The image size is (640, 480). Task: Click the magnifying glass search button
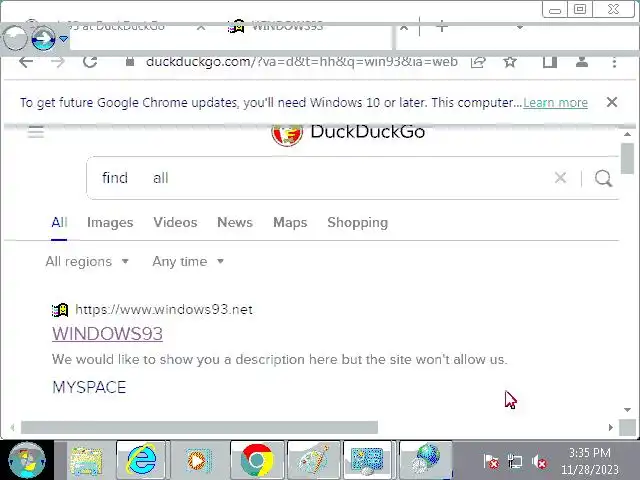point(603,178)
